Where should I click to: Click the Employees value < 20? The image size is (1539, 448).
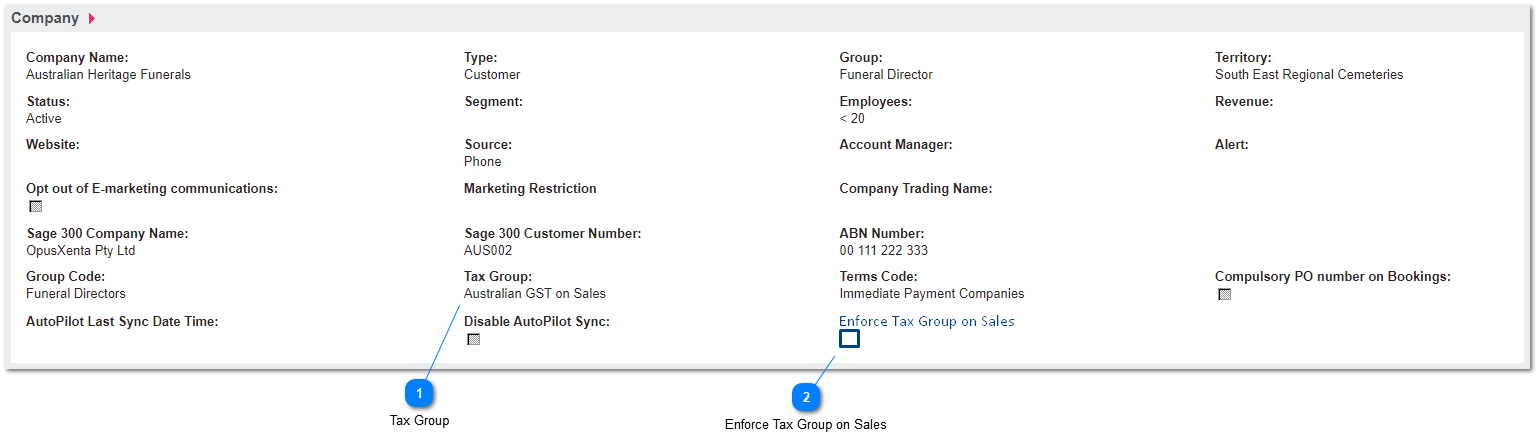[x=852, y=119]
